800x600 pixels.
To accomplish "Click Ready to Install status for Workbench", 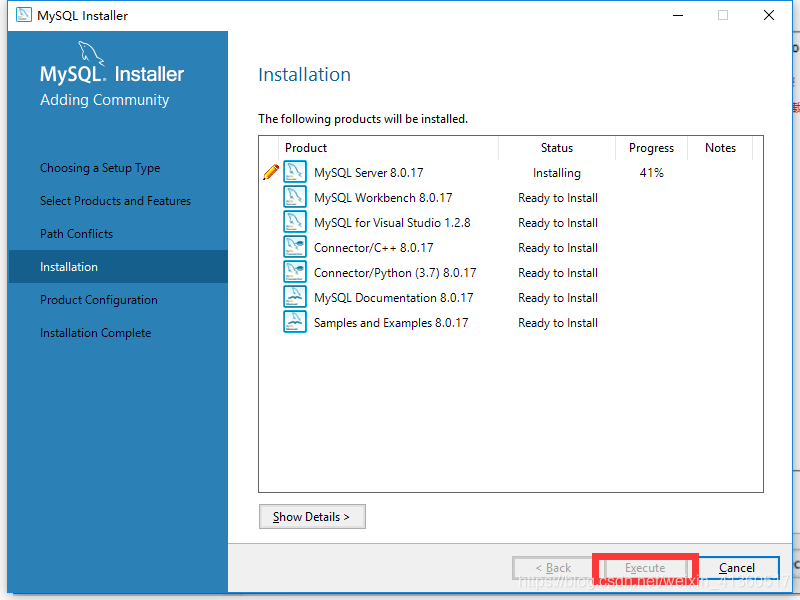I will pyautogui.click(x=558, y=198).
